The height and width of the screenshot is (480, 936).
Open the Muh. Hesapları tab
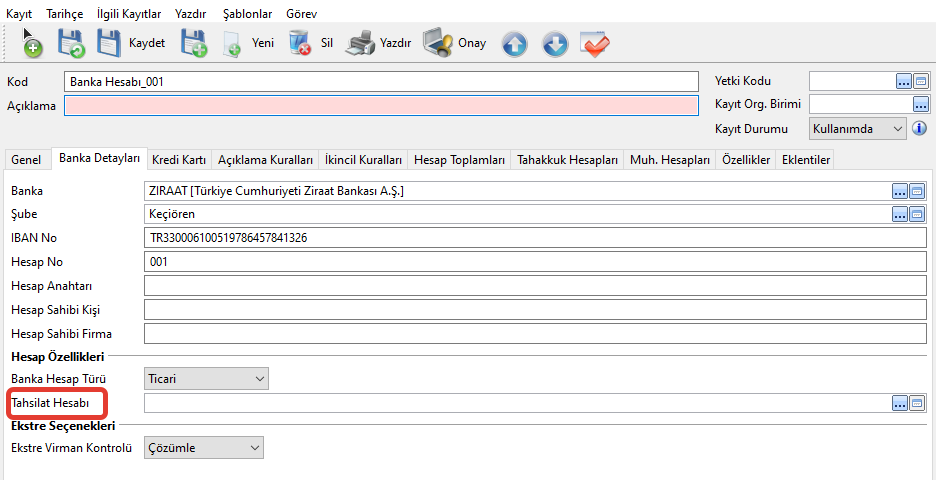[669, 160]
